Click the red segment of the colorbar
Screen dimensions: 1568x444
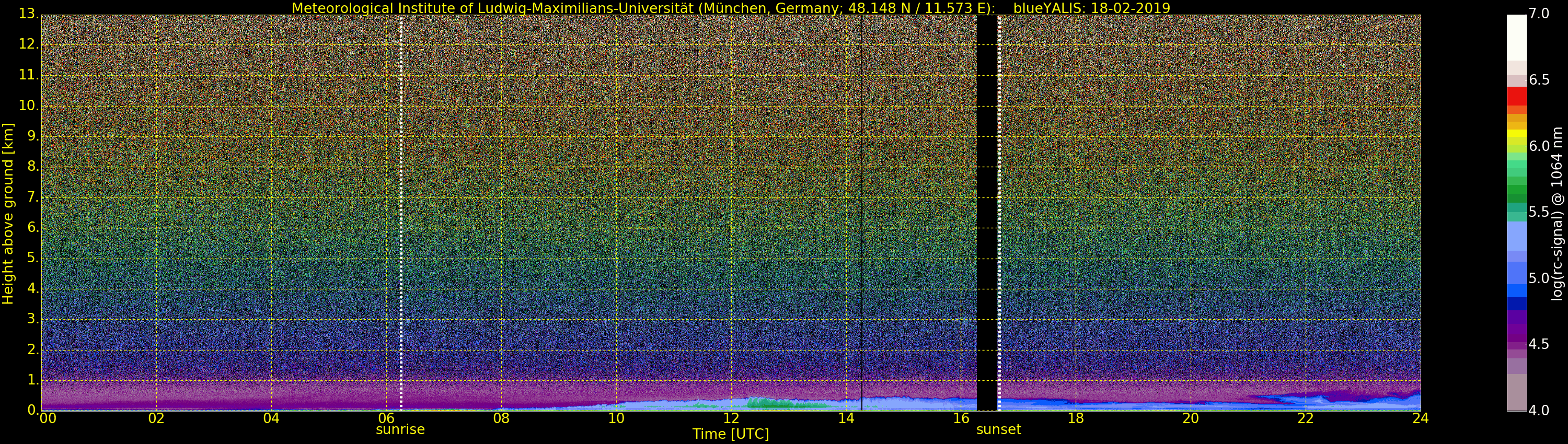(x=1516, y=96)
